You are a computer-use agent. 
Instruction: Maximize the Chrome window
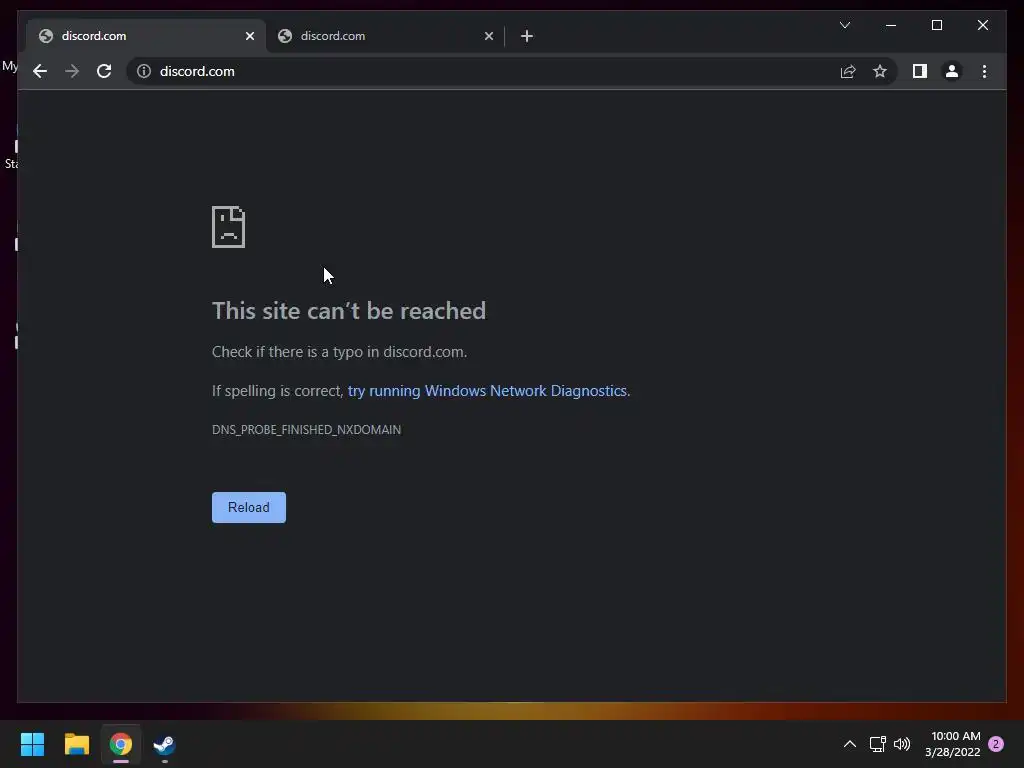point(936,25)
